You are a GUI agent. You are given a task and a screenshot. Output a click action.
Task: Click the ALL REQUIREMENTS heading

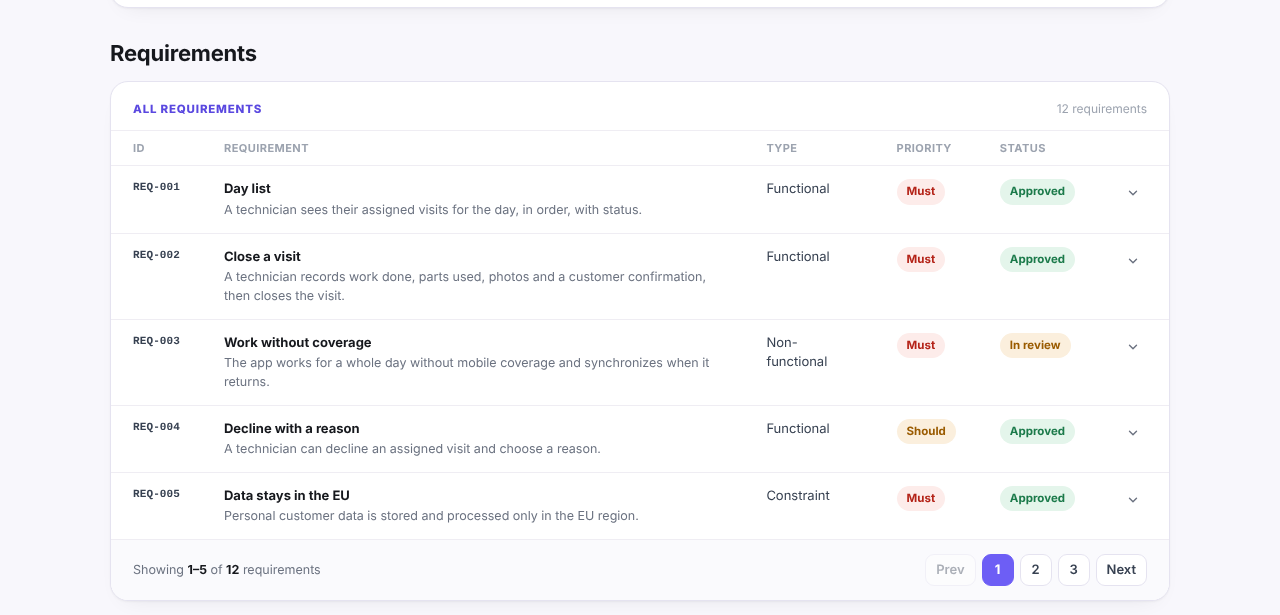(x=197, y=109)
